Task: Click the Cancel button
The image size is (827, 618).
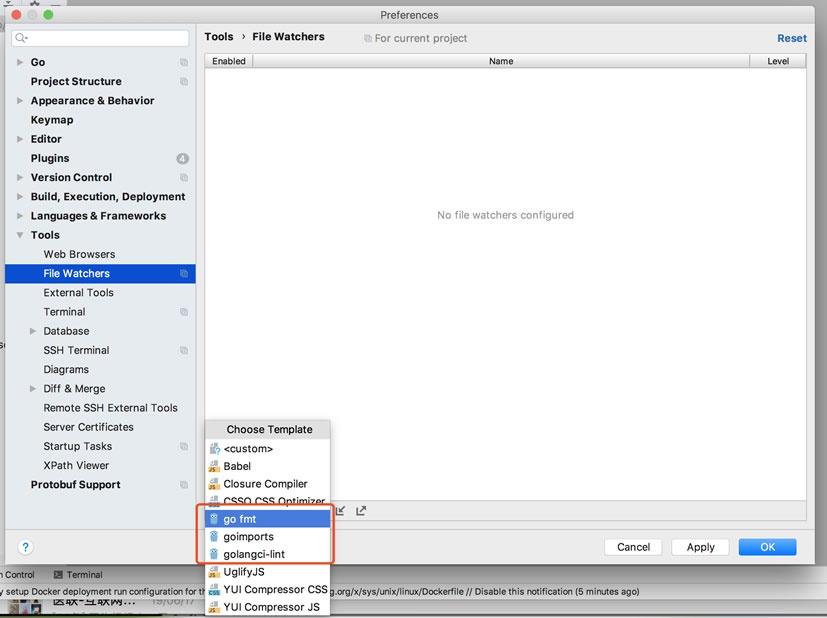Action: 633,547
